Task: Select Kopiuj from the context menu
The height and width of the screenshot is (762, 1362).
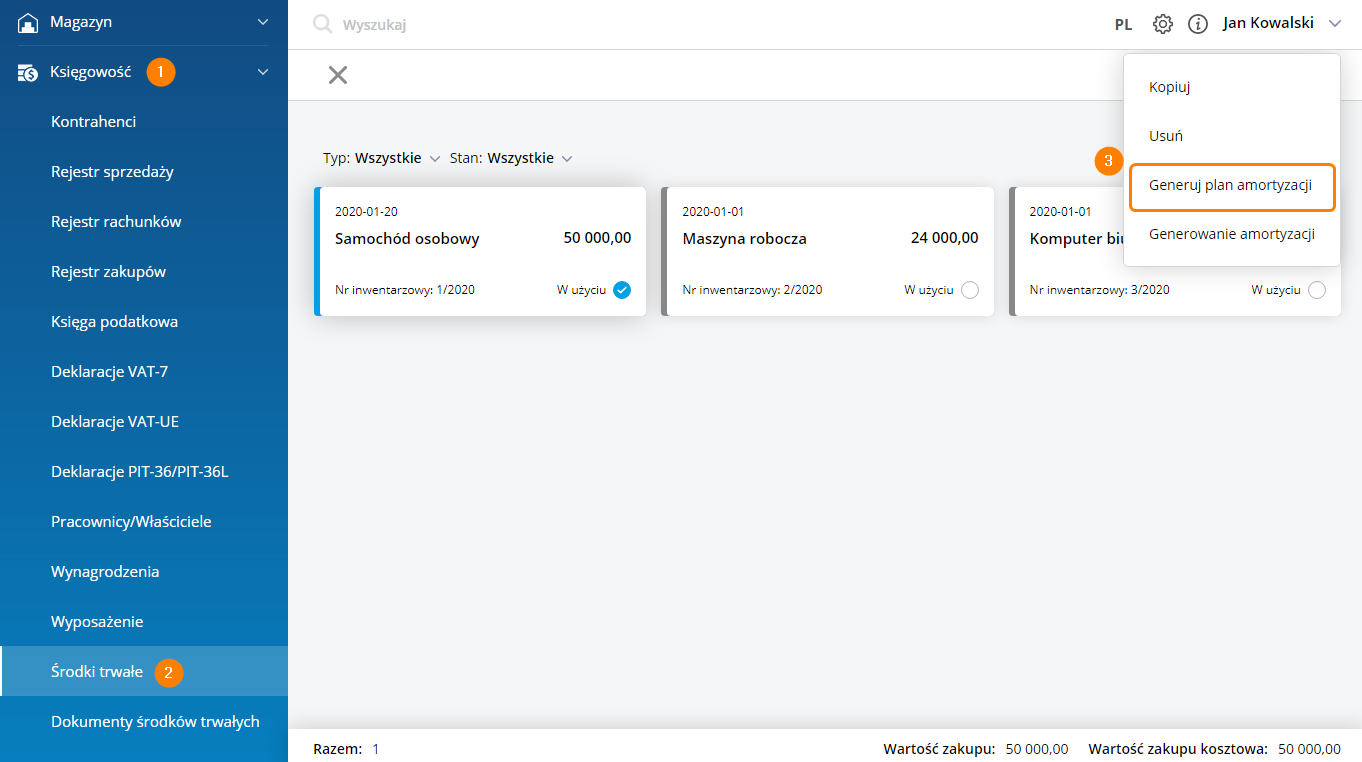Action: [x=1169, y=87]
